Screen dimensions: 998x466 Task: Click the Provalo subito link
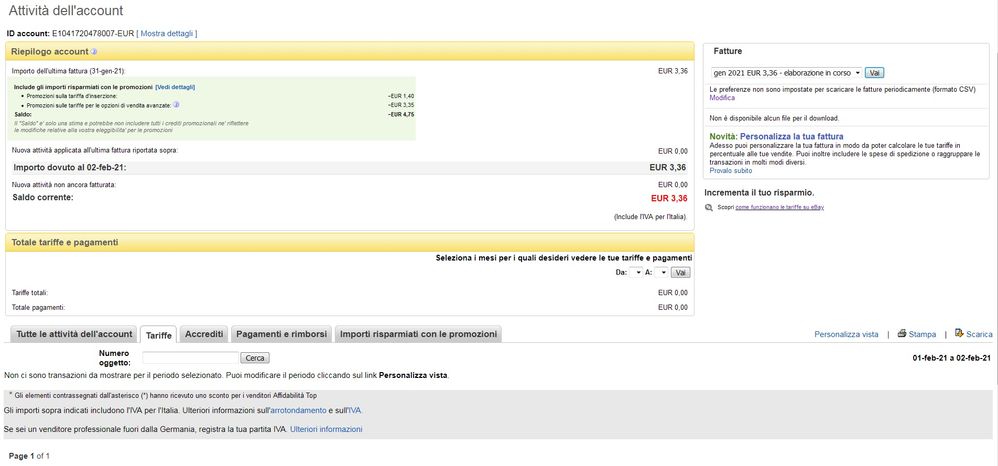coord(731,171)
